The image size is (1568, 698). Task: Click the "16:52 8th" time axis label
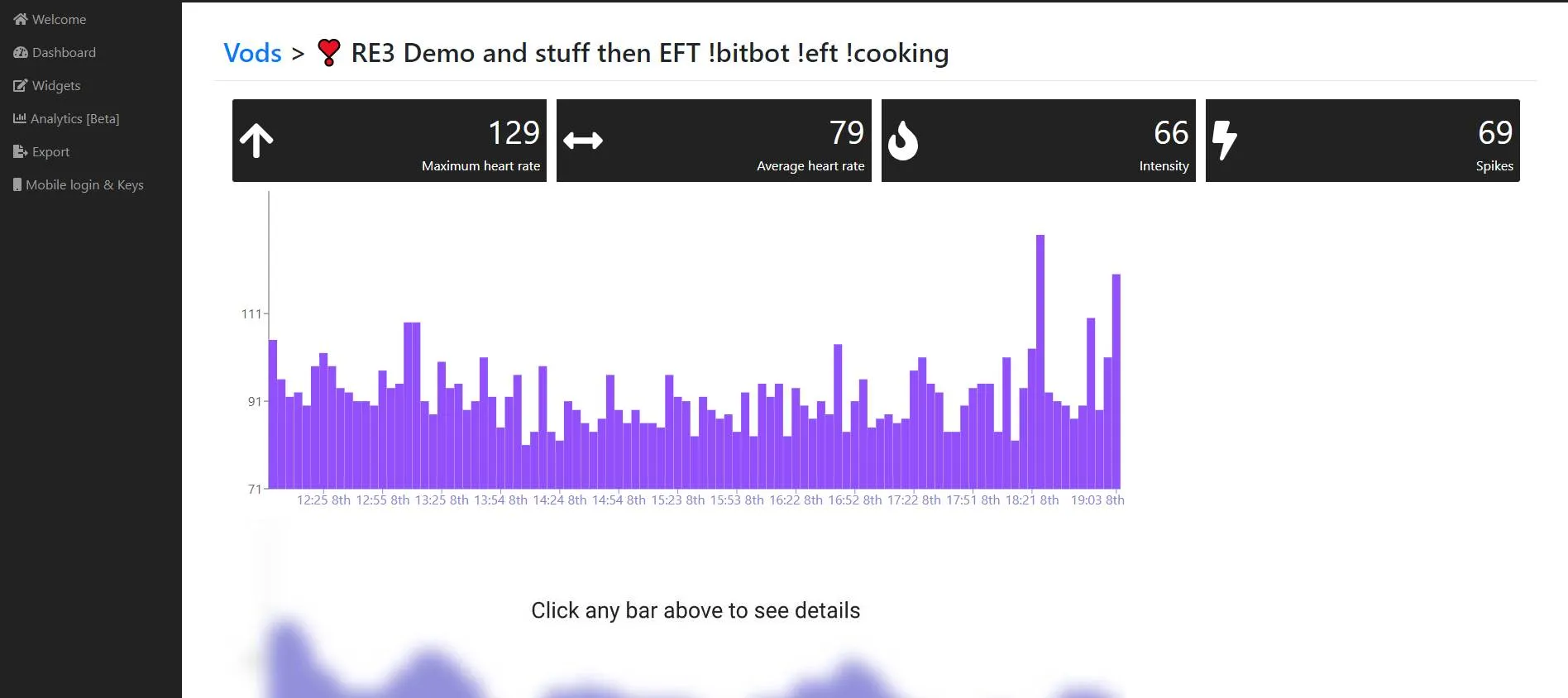855,500
